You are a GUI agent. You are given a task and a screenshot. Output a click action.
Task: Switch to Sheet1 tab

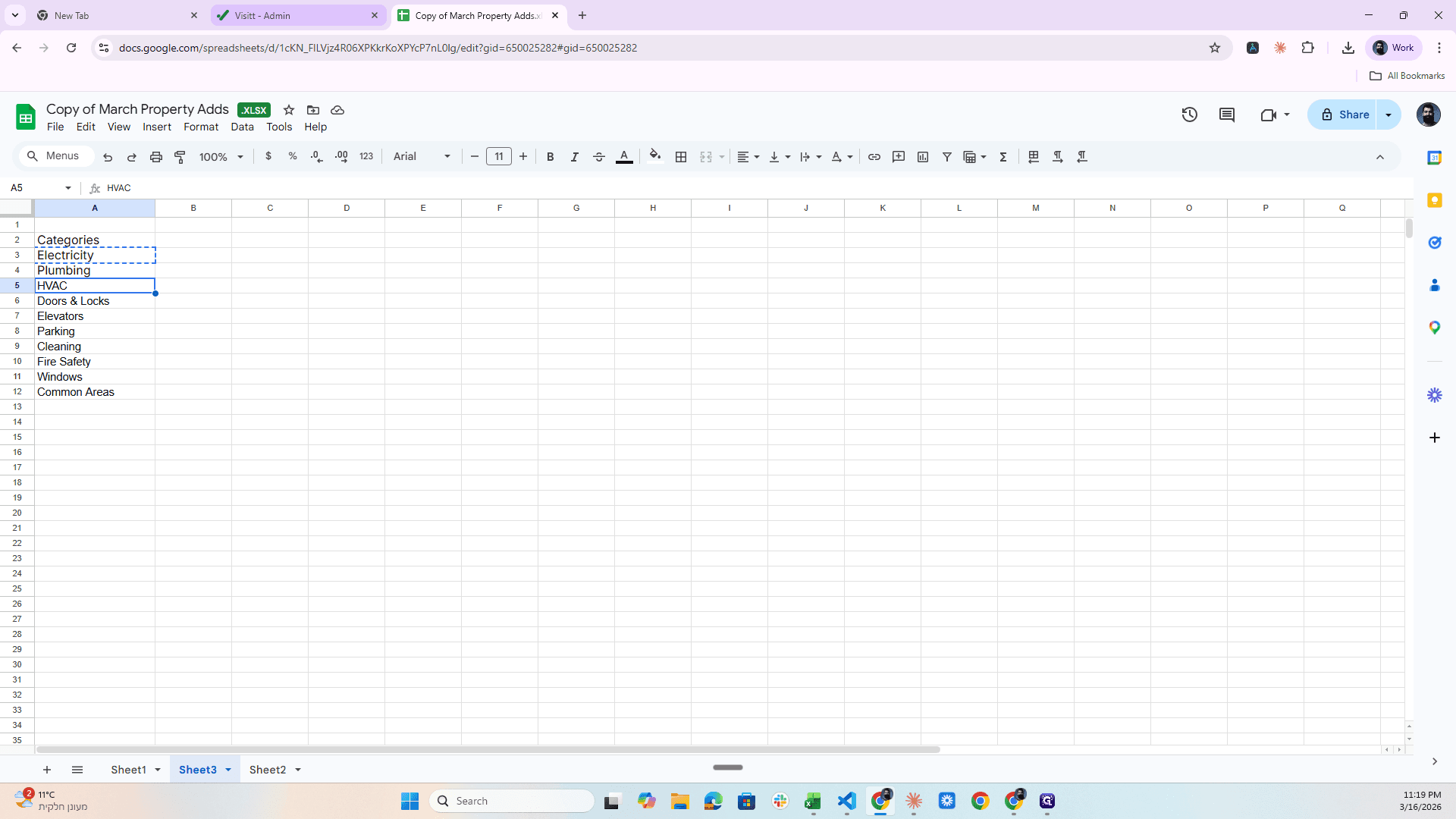128,770
